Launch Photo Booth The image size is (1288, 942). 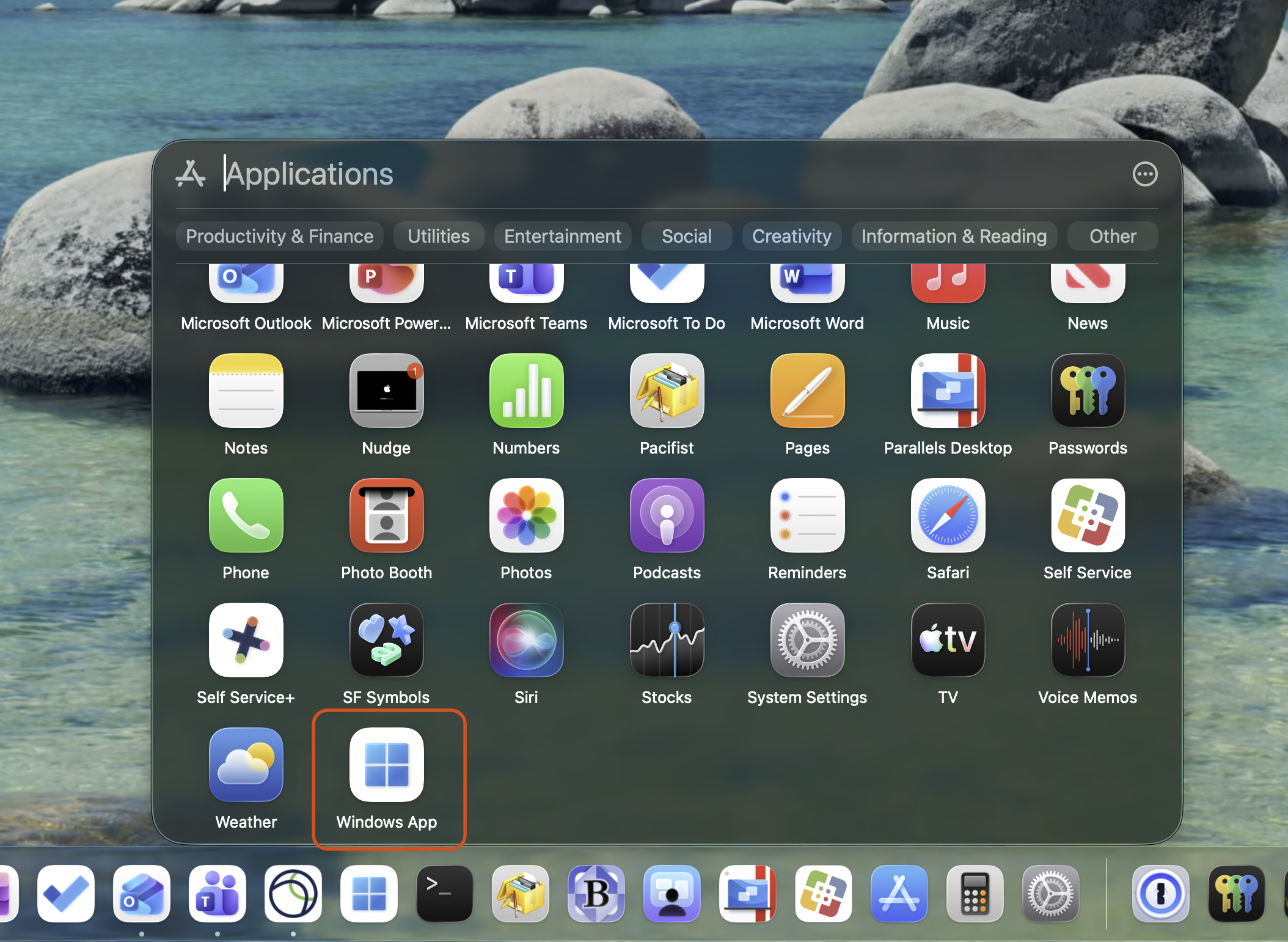tap(387, 516)
